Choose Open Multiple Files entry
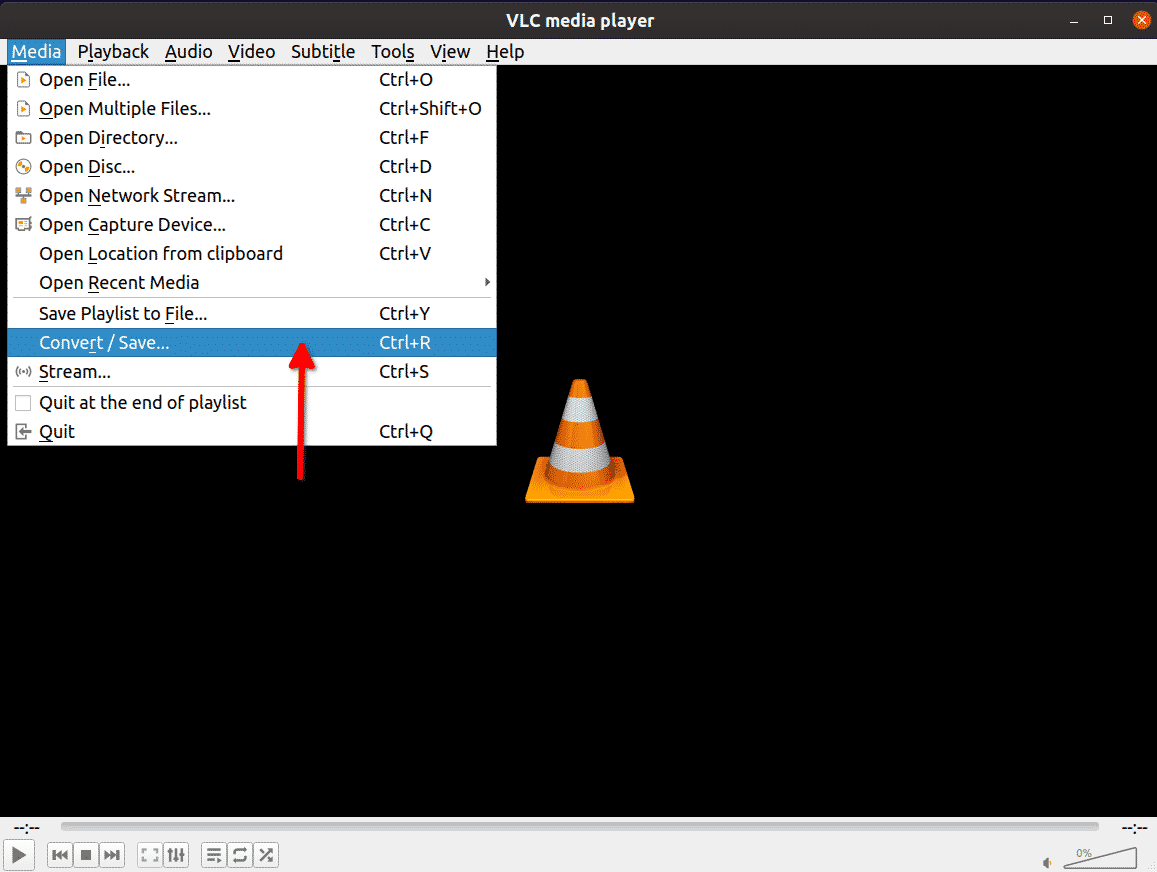Viewport: 1157px width, 872px height. point(252,108)
